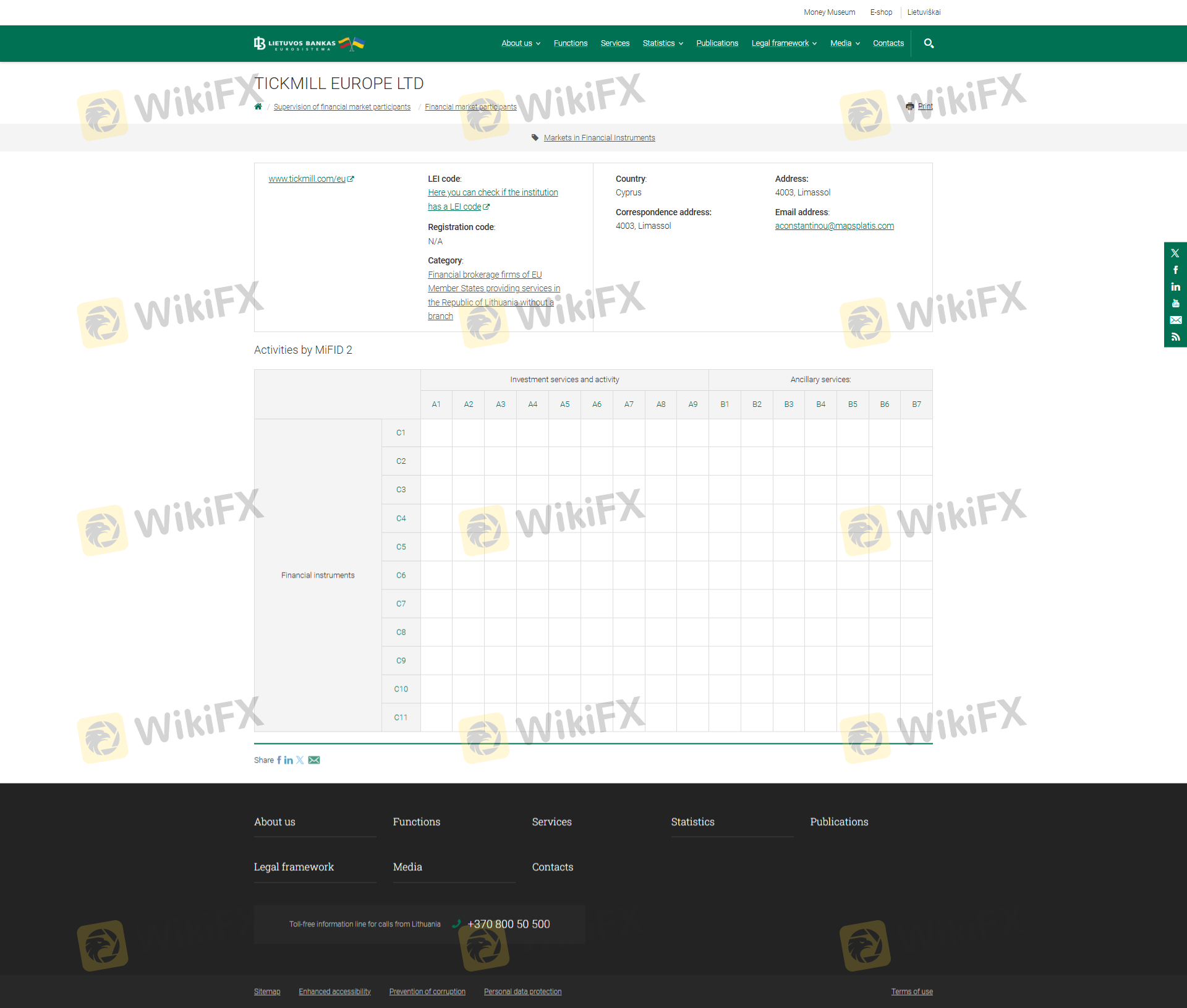Click the RSS feed icon in side panel
Viewport: 1187px width, 1008px height.
1175,337
